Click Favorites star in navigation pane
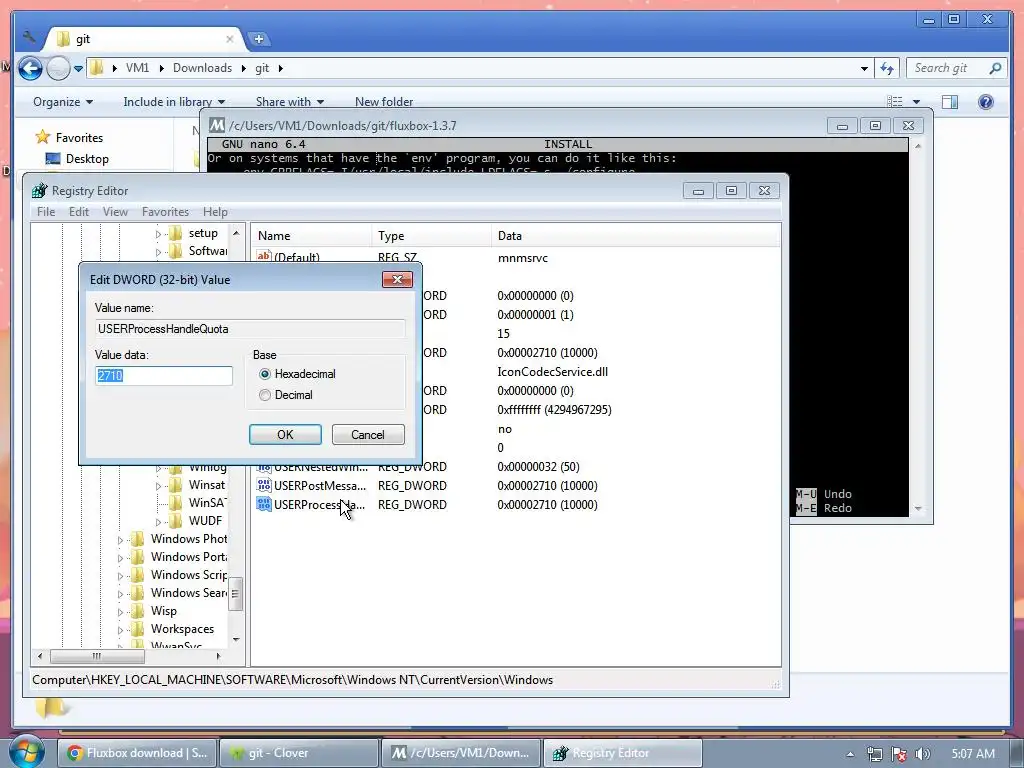Image resolution: width=1024 pixels, height=768 pixels. coord(43,137)
